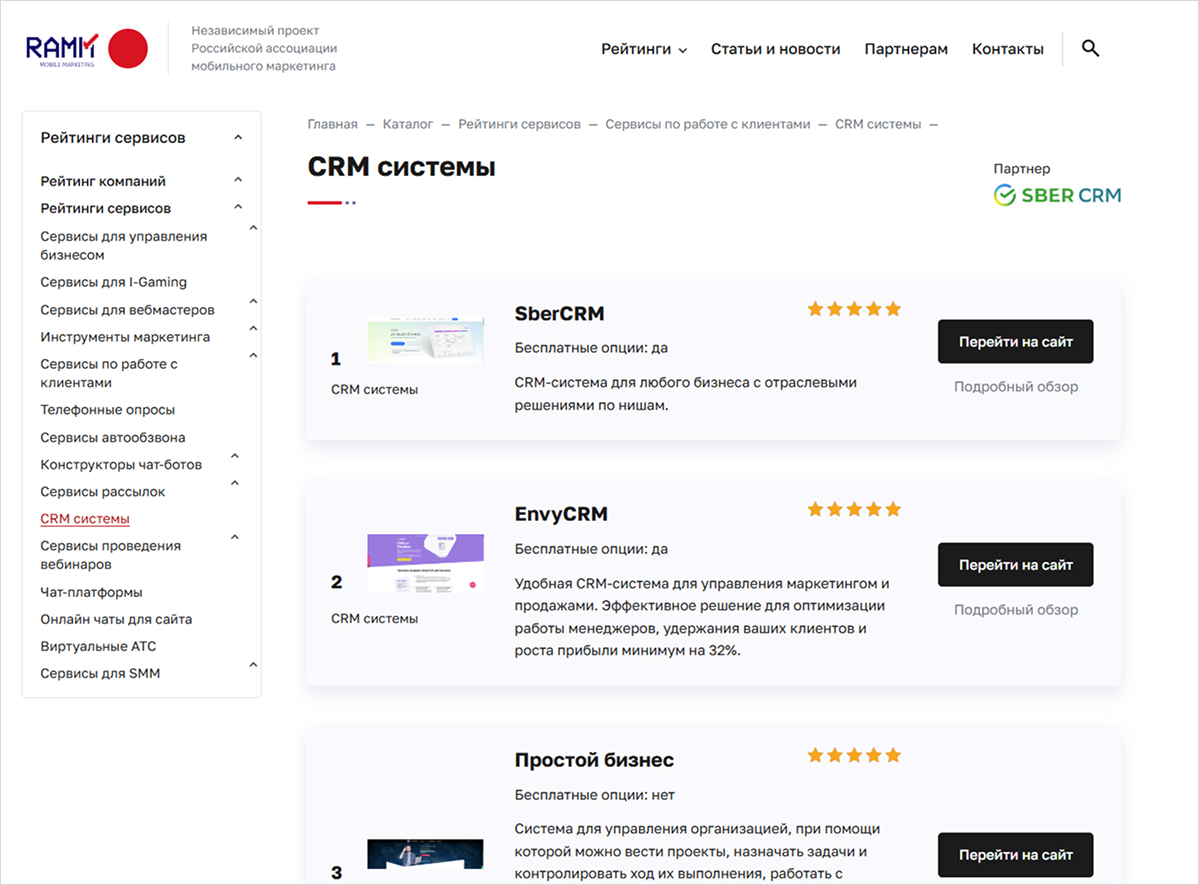Open Сервисы по работе с клиентами breadcrumb
Image resolution: width=1199 pixels, height=885 pixels.
click(707, 124)
